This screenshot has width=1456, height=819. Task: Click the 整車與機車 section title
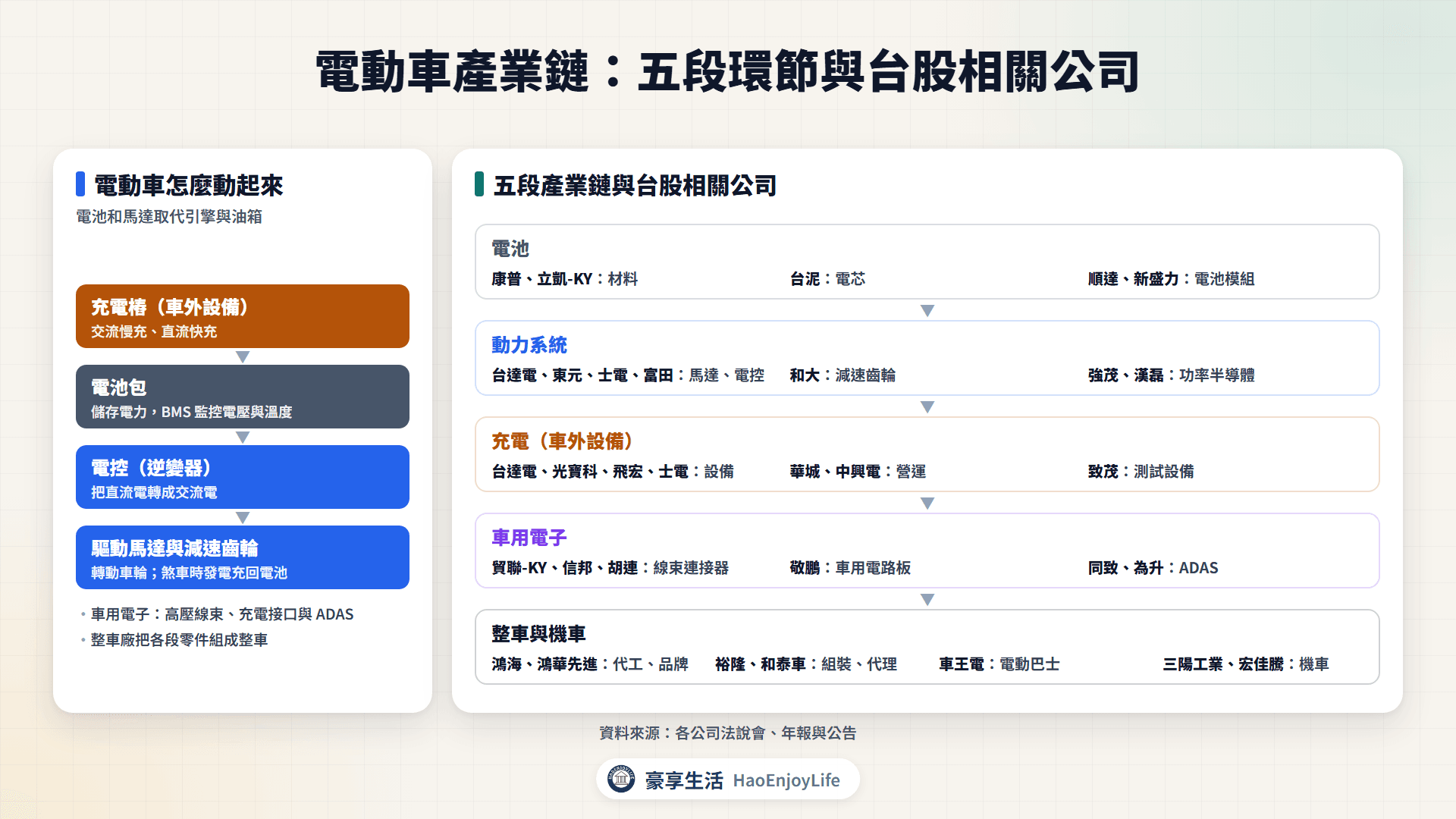tap(538, 634)
